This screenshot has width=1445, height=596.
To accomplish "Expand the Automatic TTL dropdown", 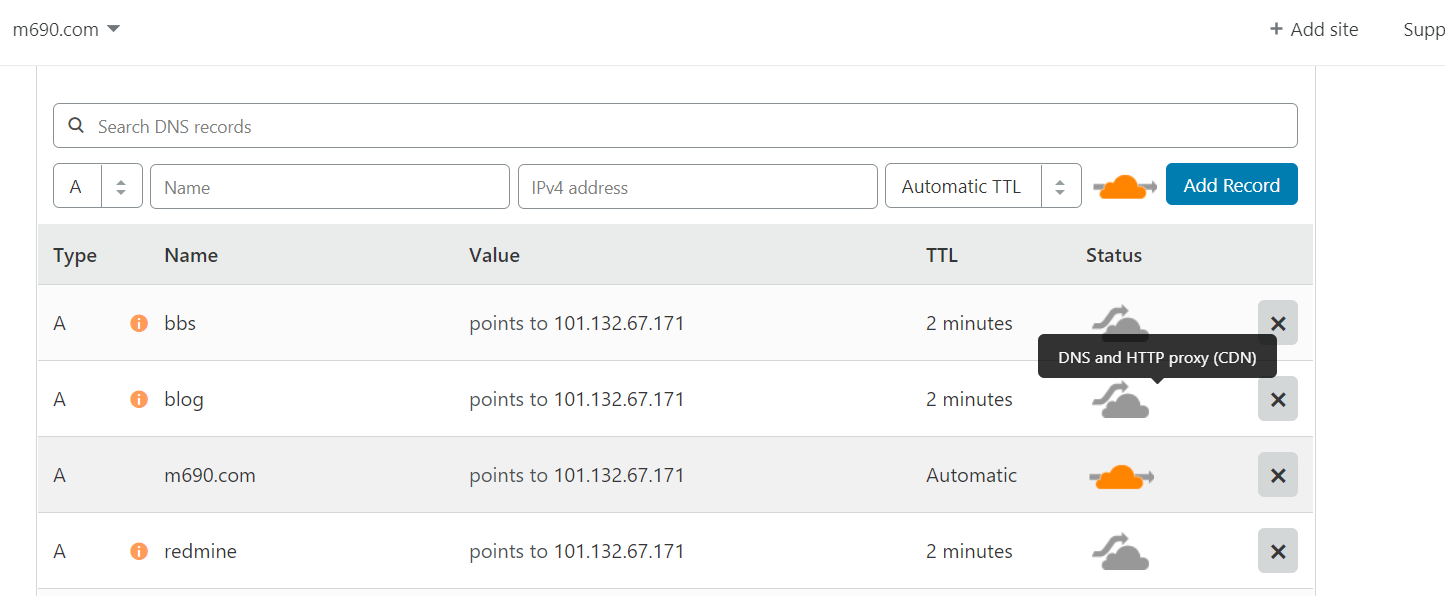I will [x=983, y=186].
